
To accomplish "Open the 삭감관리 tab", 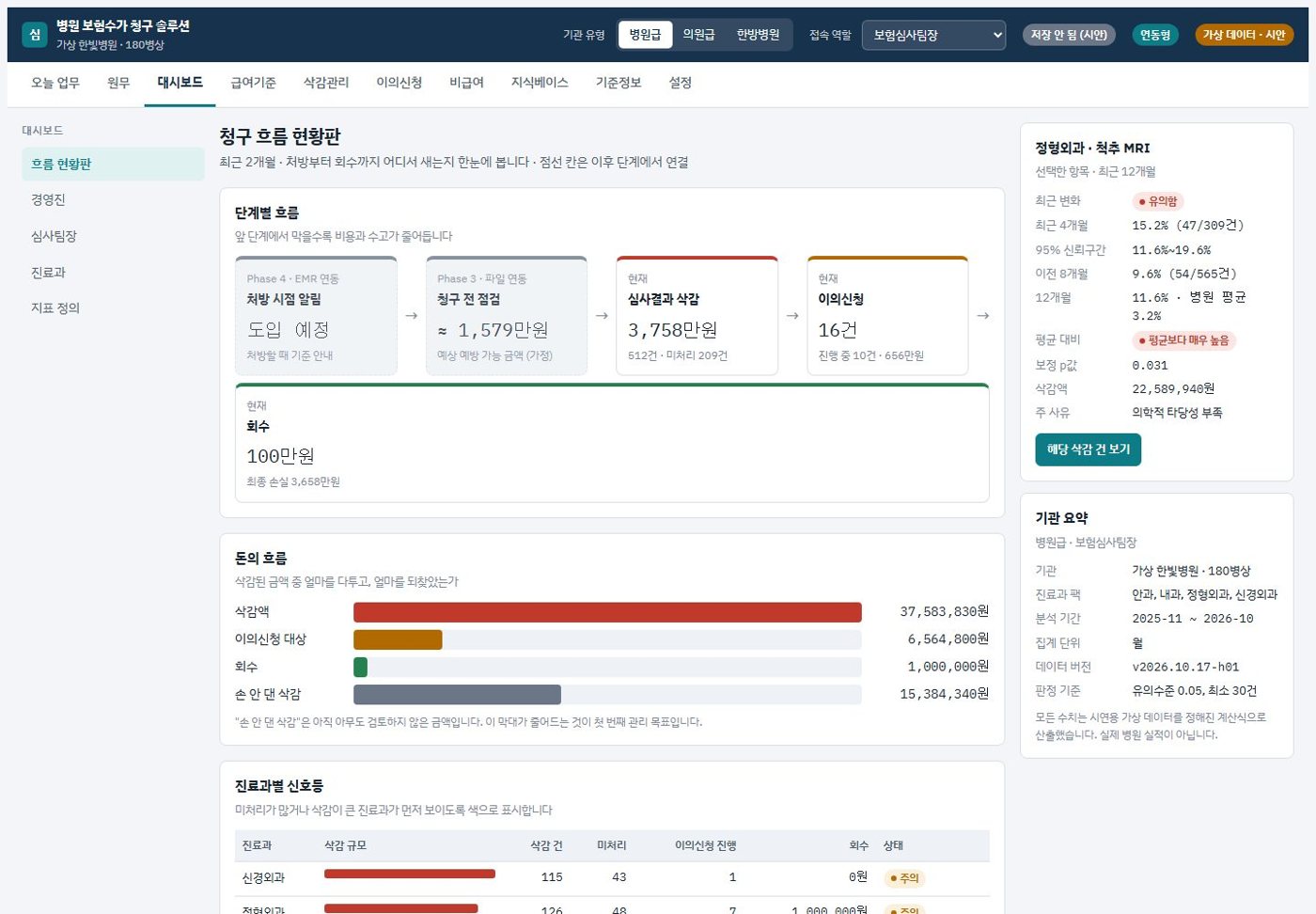I will (326, 83).
